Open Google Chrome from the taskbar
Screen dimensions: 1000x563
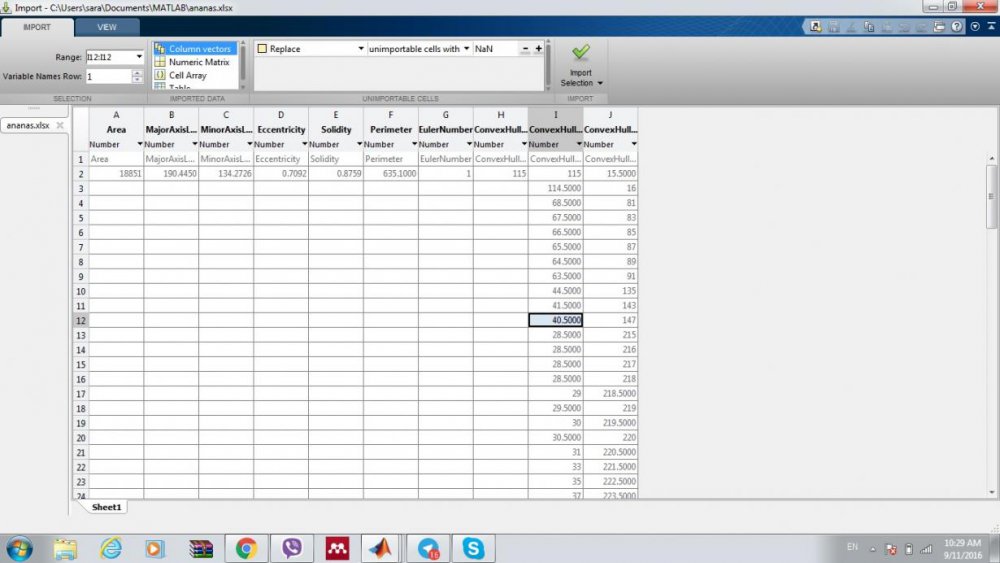point(246,548)
